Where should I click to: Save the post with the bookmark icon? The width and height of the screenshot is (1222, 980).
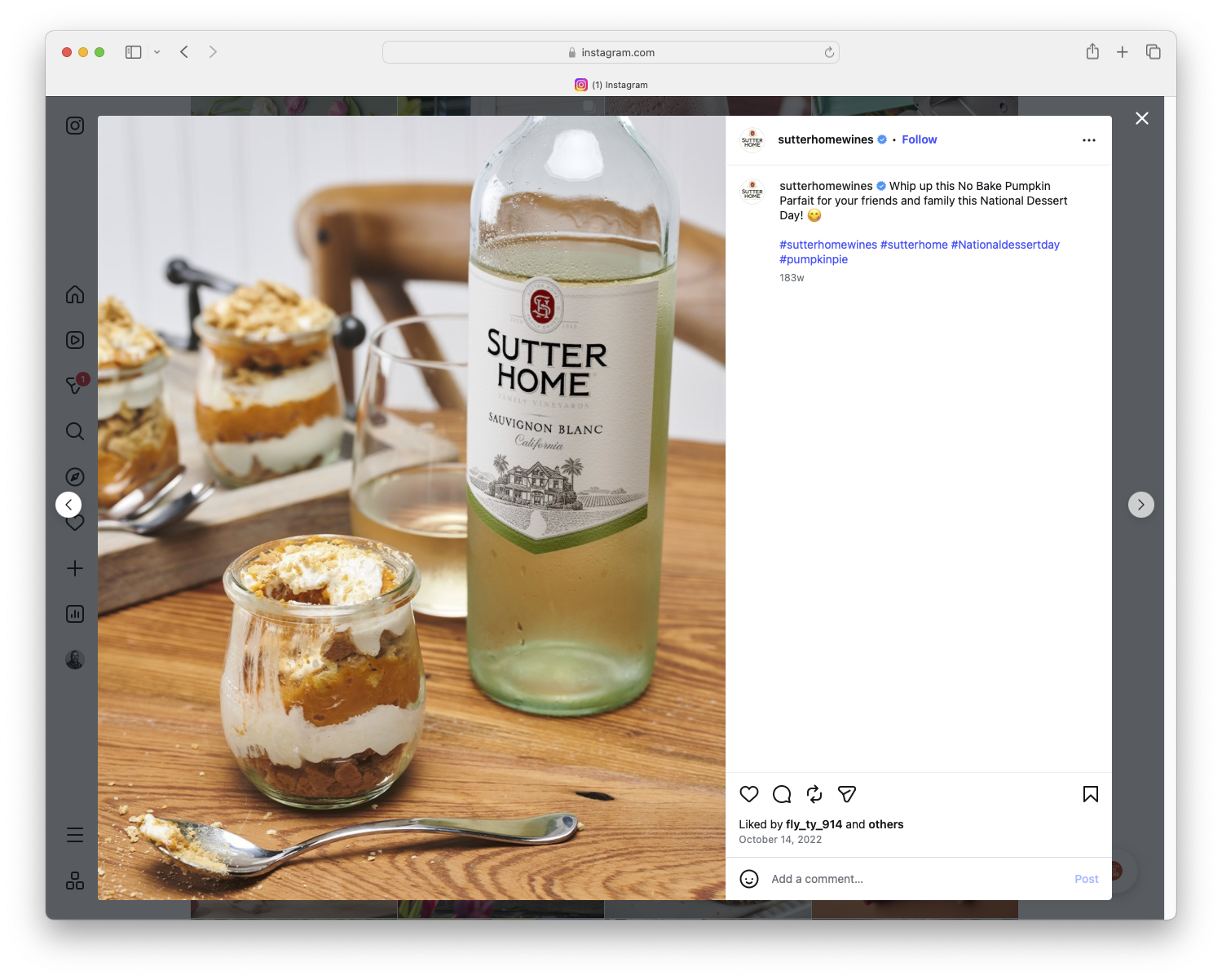point(1090,794)
